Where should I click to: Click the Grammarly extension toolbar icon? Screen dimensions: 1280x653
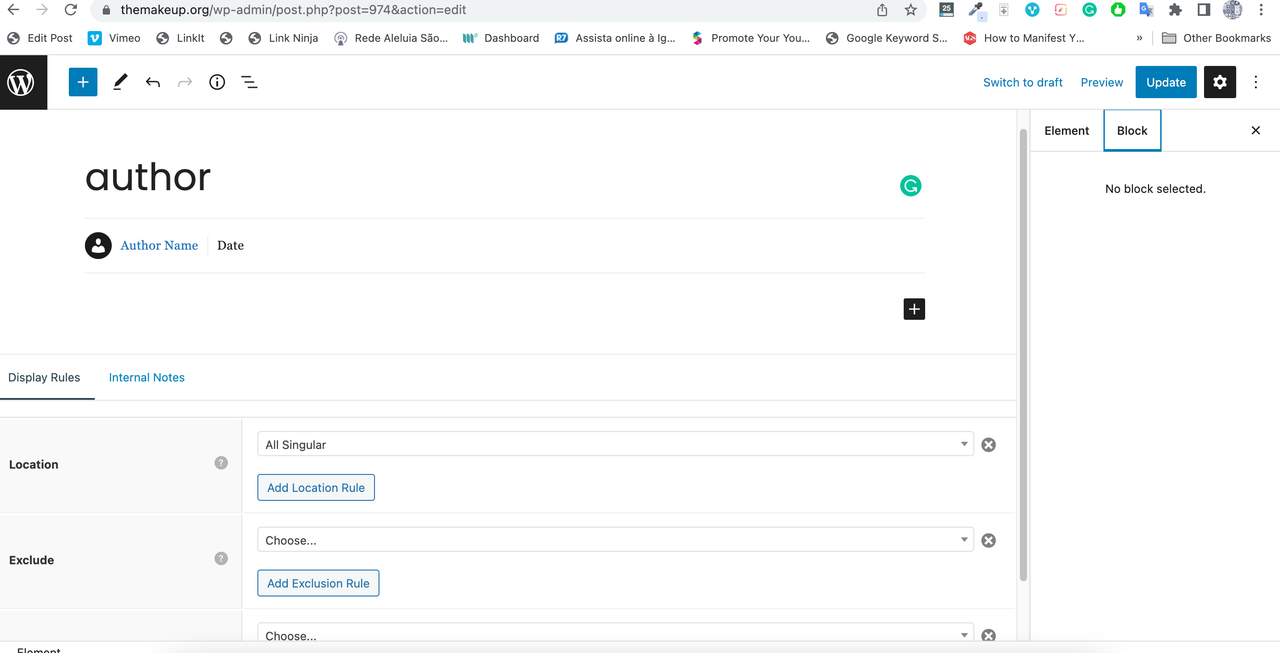tap(1089, 10)
